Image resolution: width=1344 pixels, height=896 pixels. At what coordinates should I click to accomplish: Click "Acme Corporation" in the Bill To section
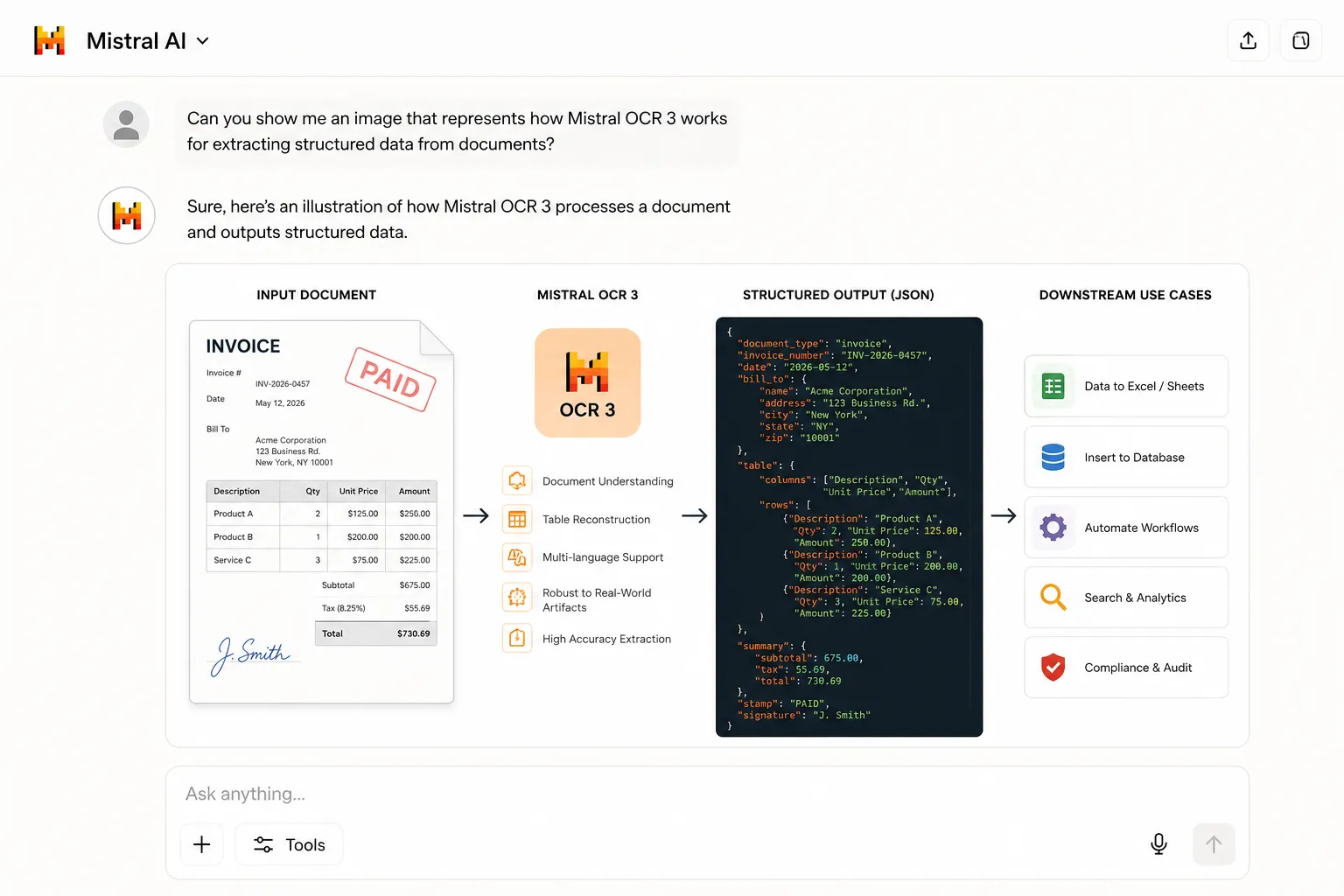pos(290,440)
